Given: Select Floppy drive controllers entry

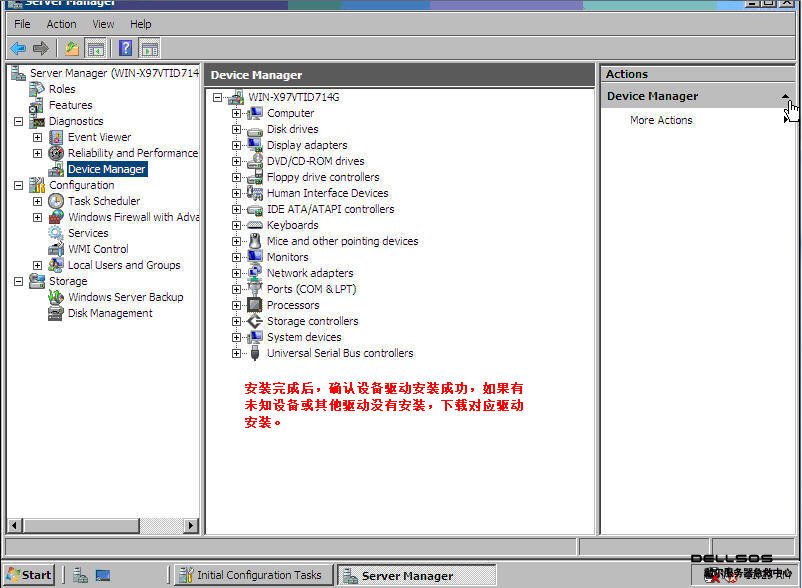Looking at the screenshot, I should (323, 177).
